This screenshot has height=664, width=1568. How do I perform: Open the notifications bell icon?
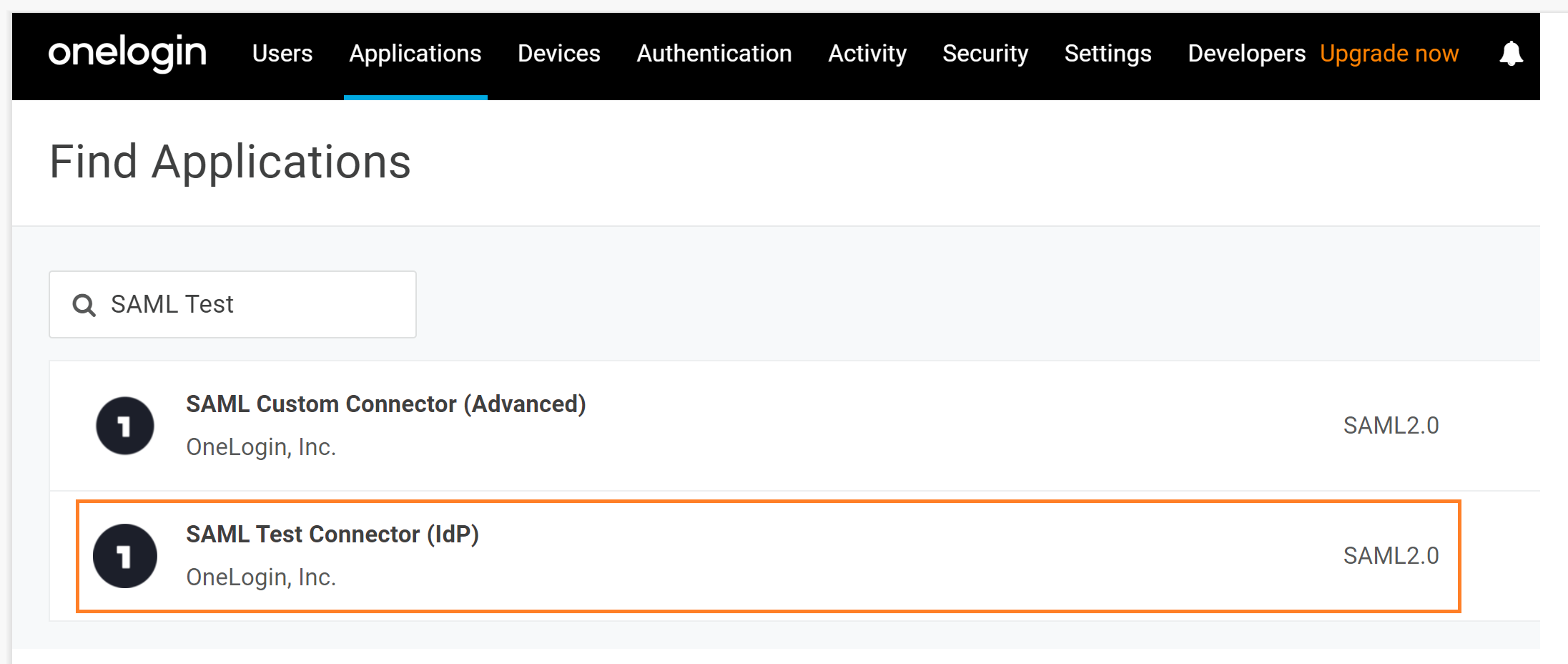1511,54
